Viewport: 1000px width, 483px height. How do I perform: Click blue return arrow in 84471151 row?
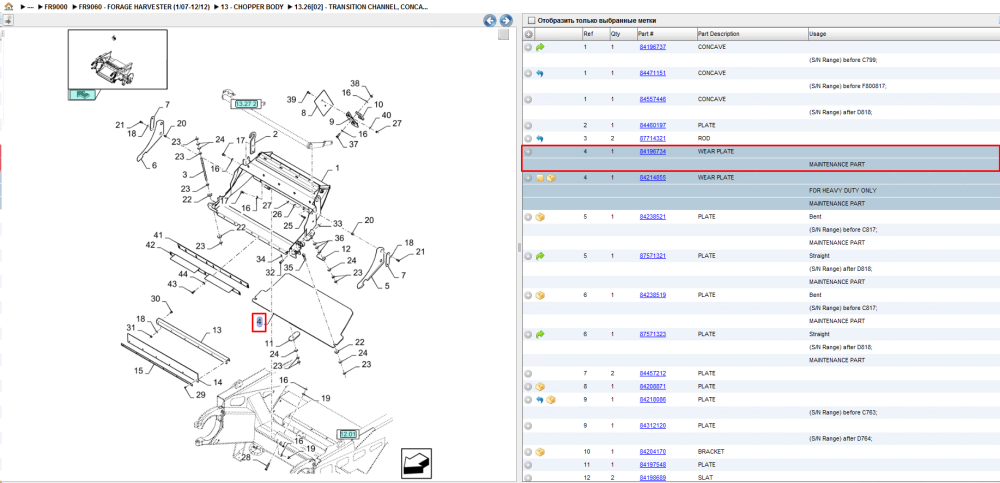540,73
